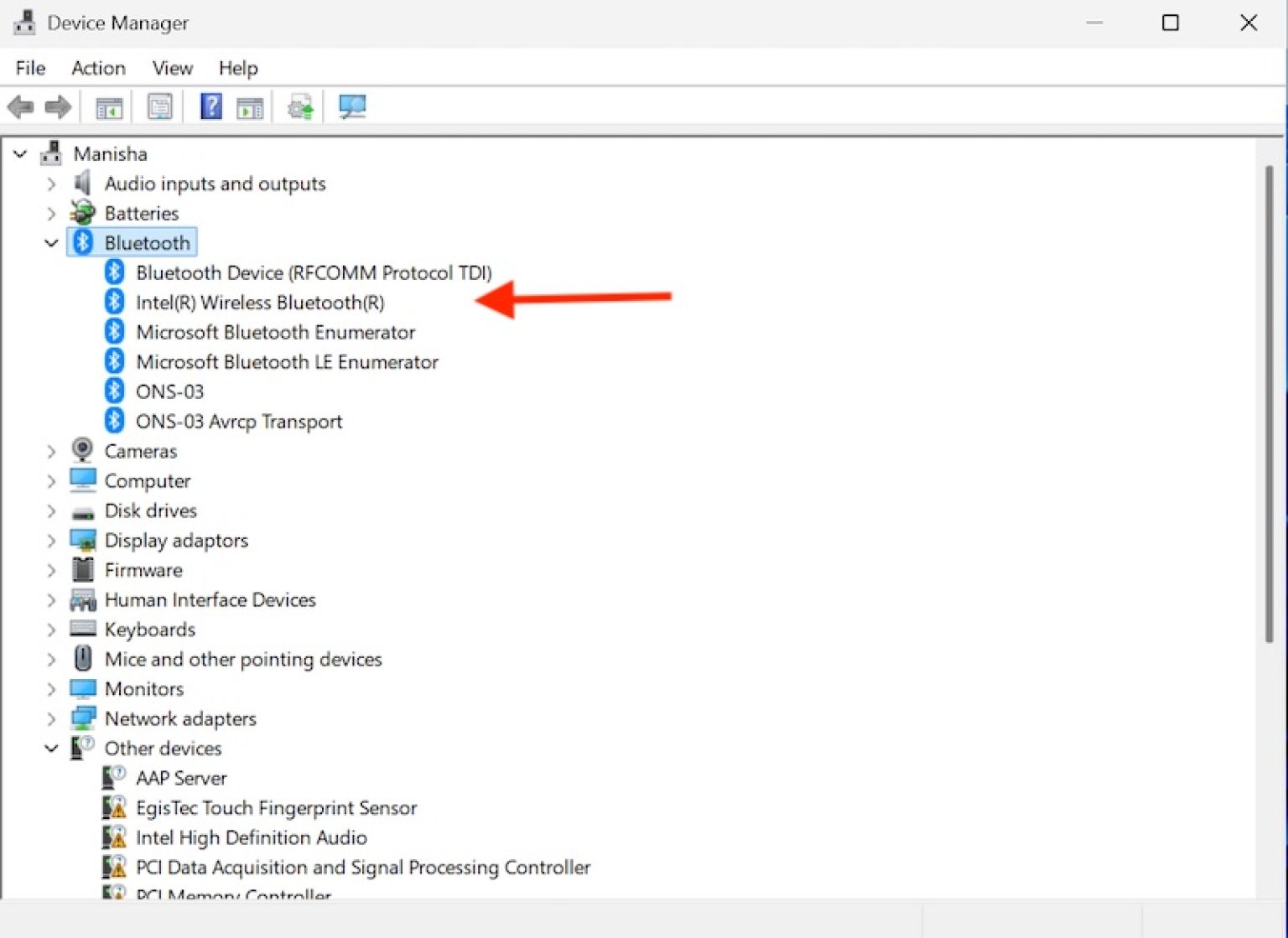
Task: Click the Update Driver Software toolbar icon
Action: (x=300, y=106)
